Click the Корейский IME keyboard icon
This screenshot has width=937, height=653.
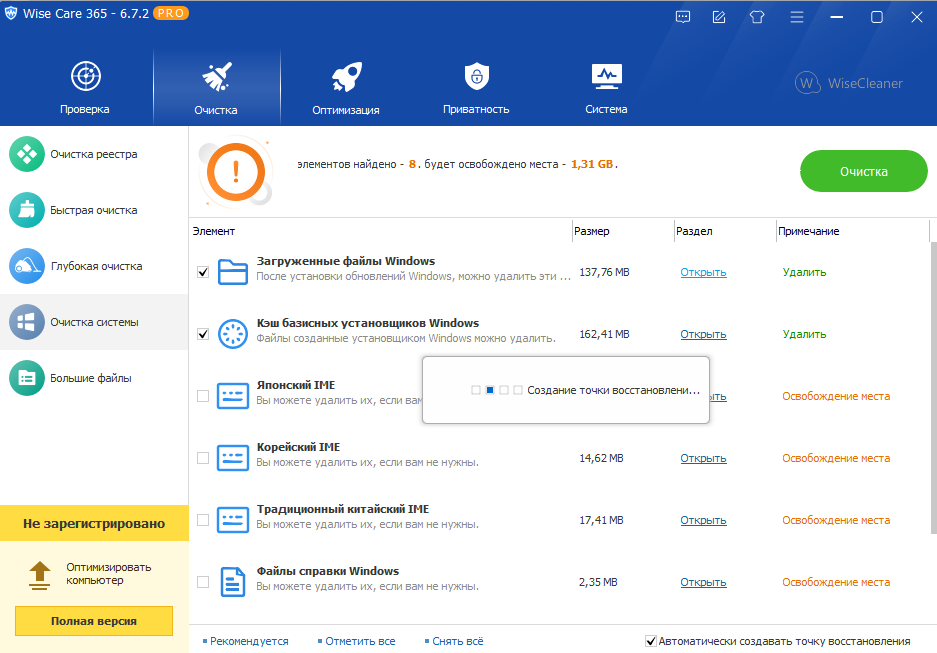click(x=232, y=458)
